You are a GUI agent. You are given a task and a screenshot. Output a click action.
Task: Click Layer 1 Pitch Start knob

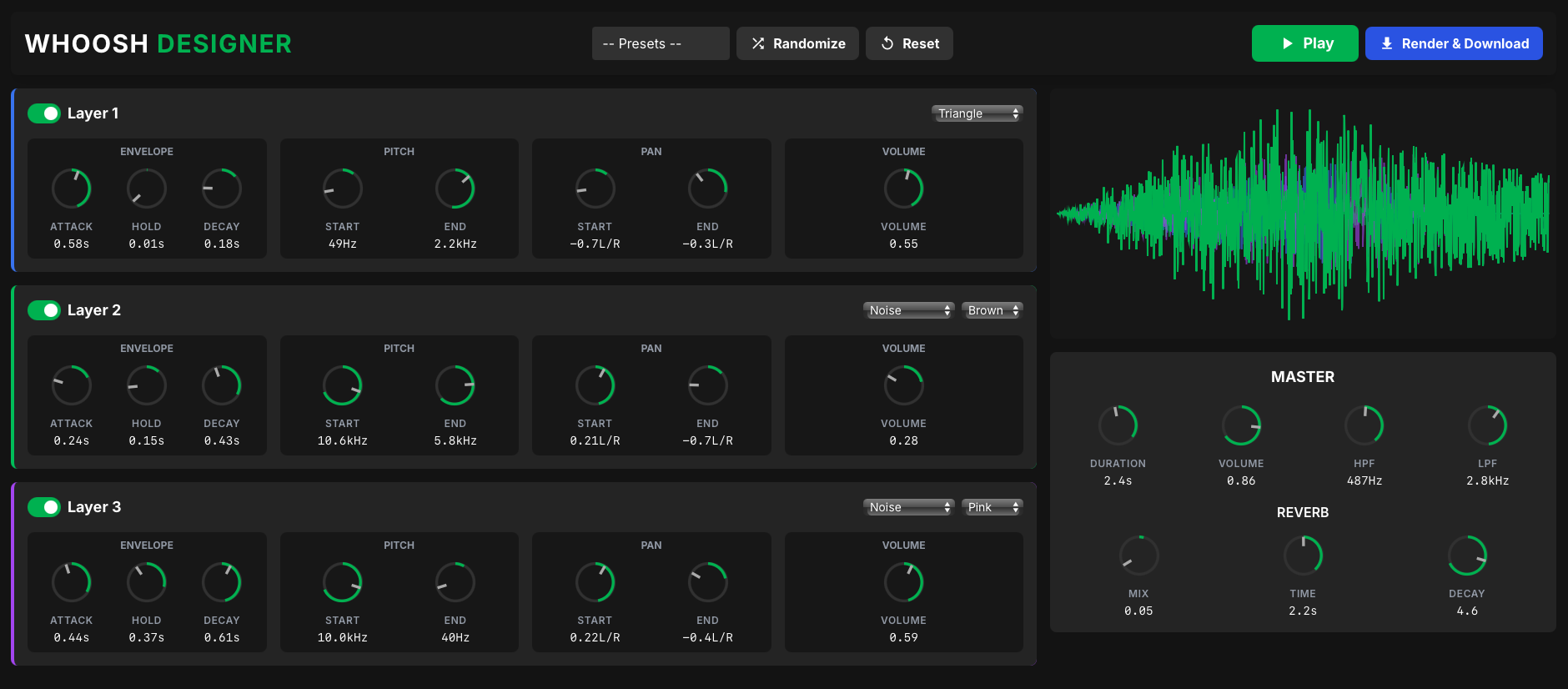[x=343, y=189]
